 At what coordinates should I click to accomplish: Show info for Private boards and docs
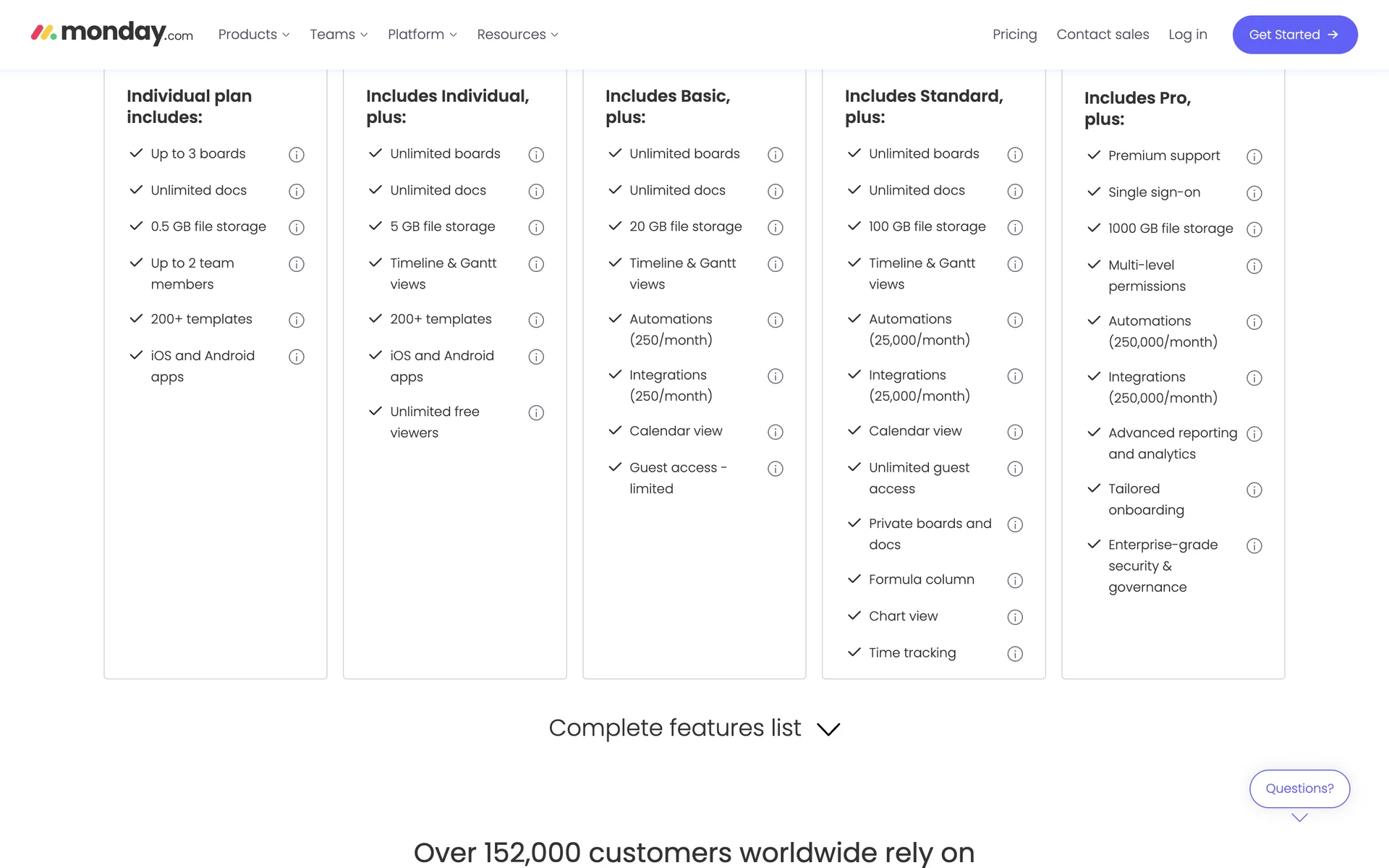click(1015, 525)
